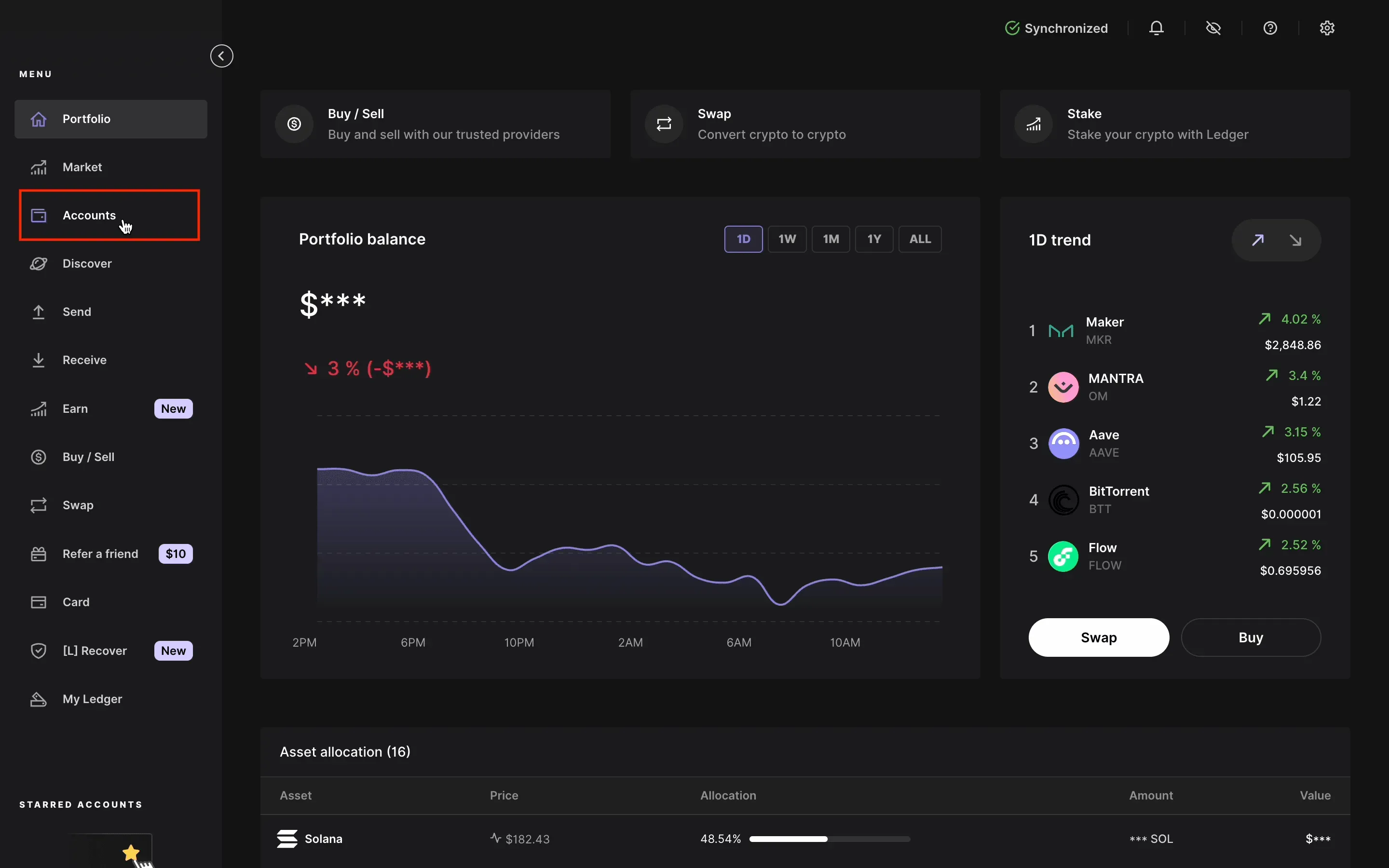Open the help question mark icon
The height and width of the screenshot is (868, 1389).
click(x=1269, y=28)
